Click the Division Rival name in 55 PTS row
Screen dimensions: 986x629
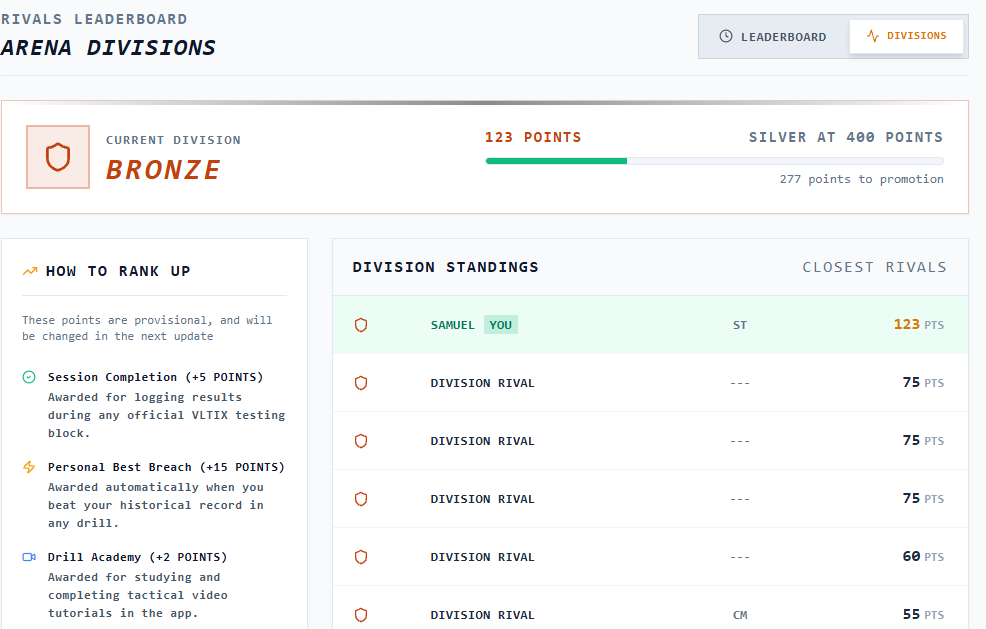[x=482, y=615]
